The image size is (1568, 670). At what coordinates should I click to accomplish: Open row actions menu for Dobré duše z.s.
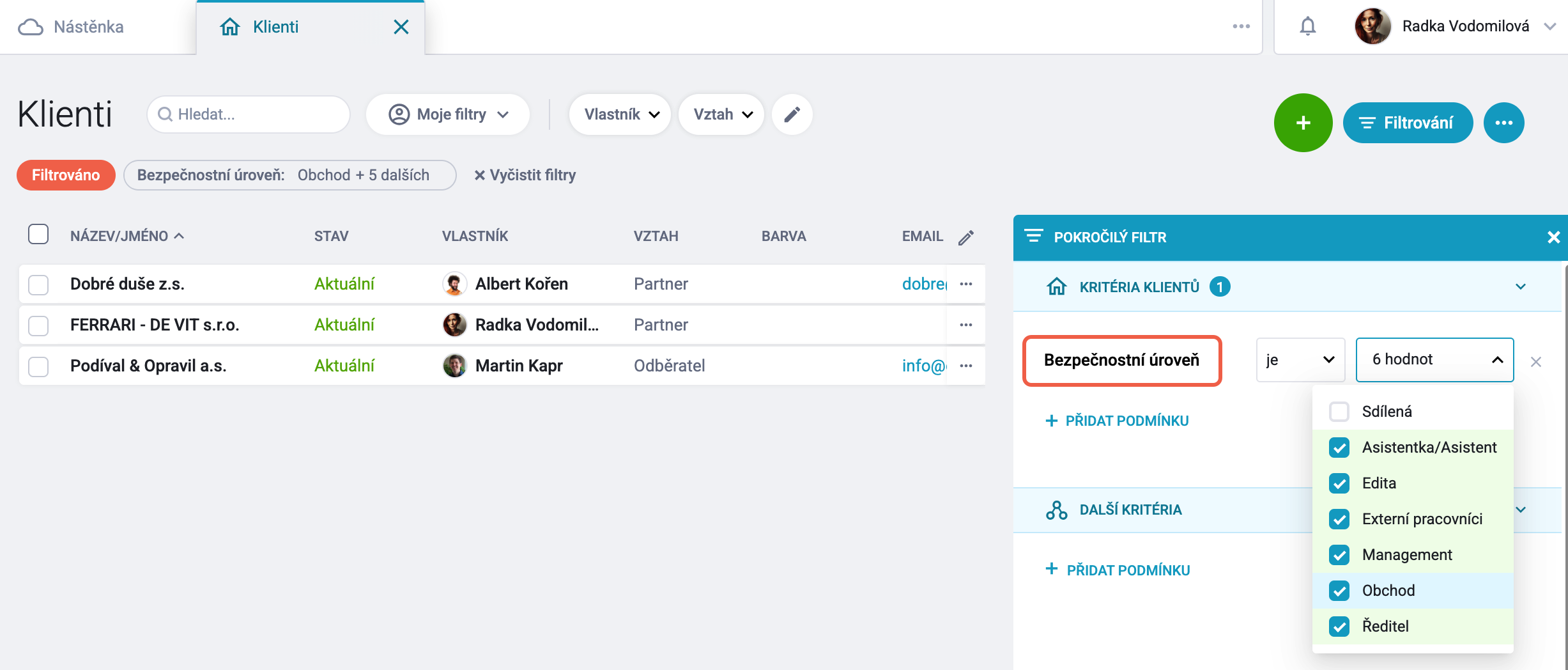coord(966,284)
